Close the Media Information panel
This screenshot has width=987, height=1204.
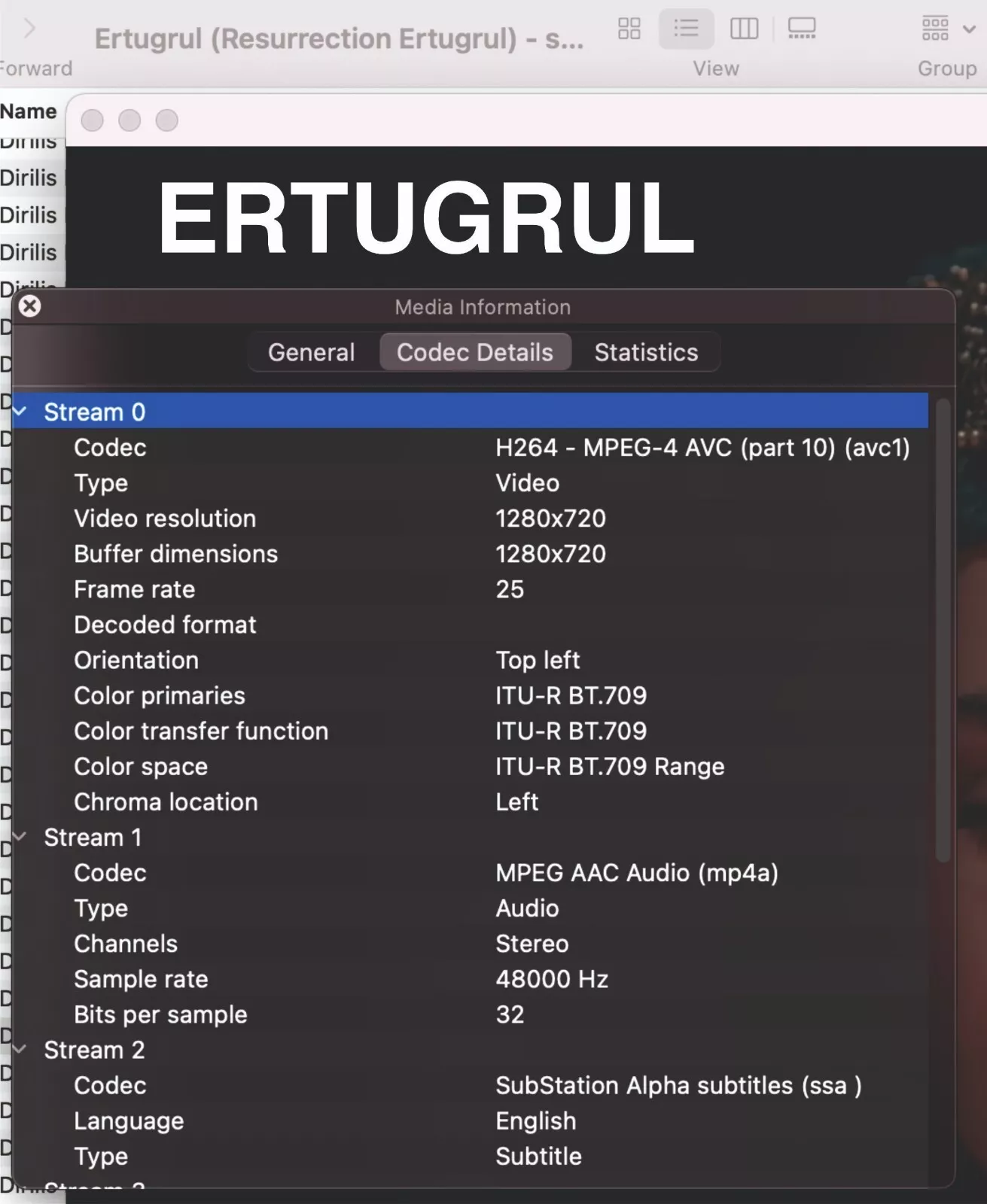coord(29,306)
